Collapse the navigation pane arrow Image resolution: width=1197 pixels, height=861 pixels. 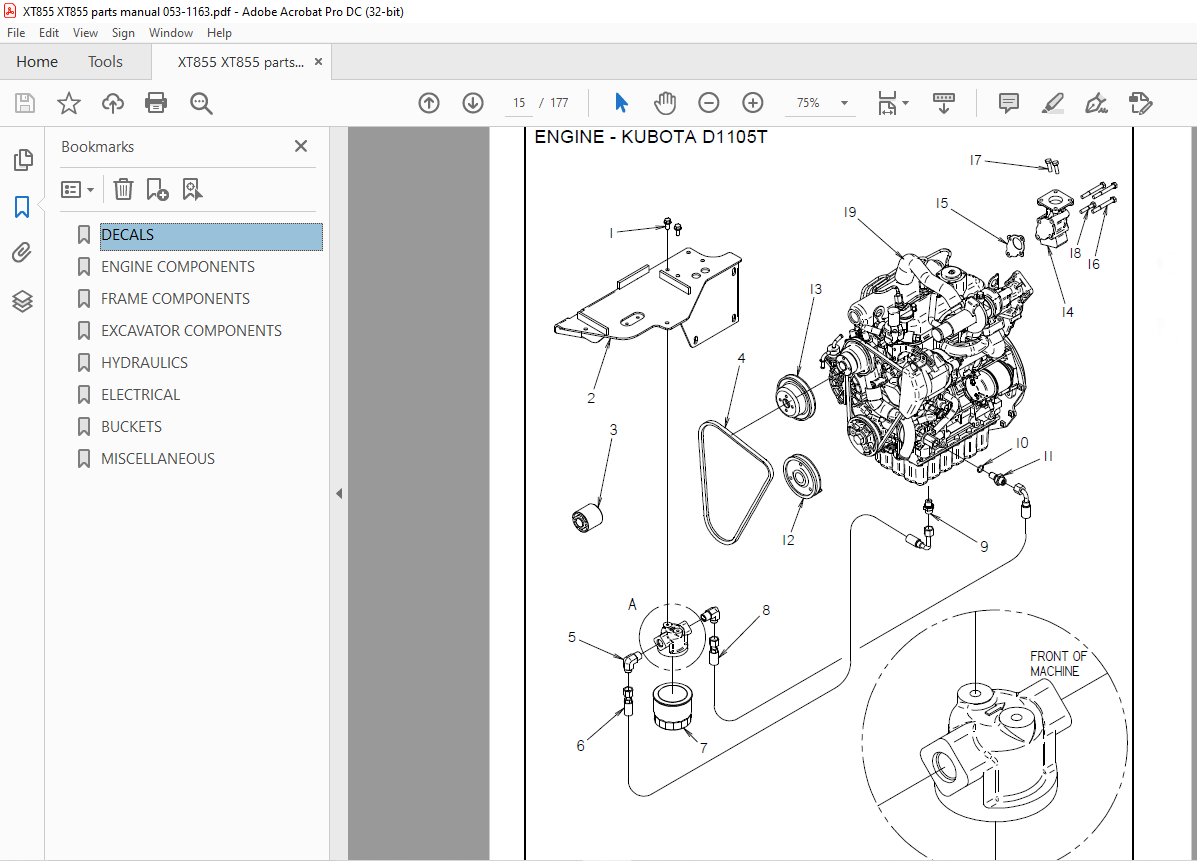click(338, 494)
